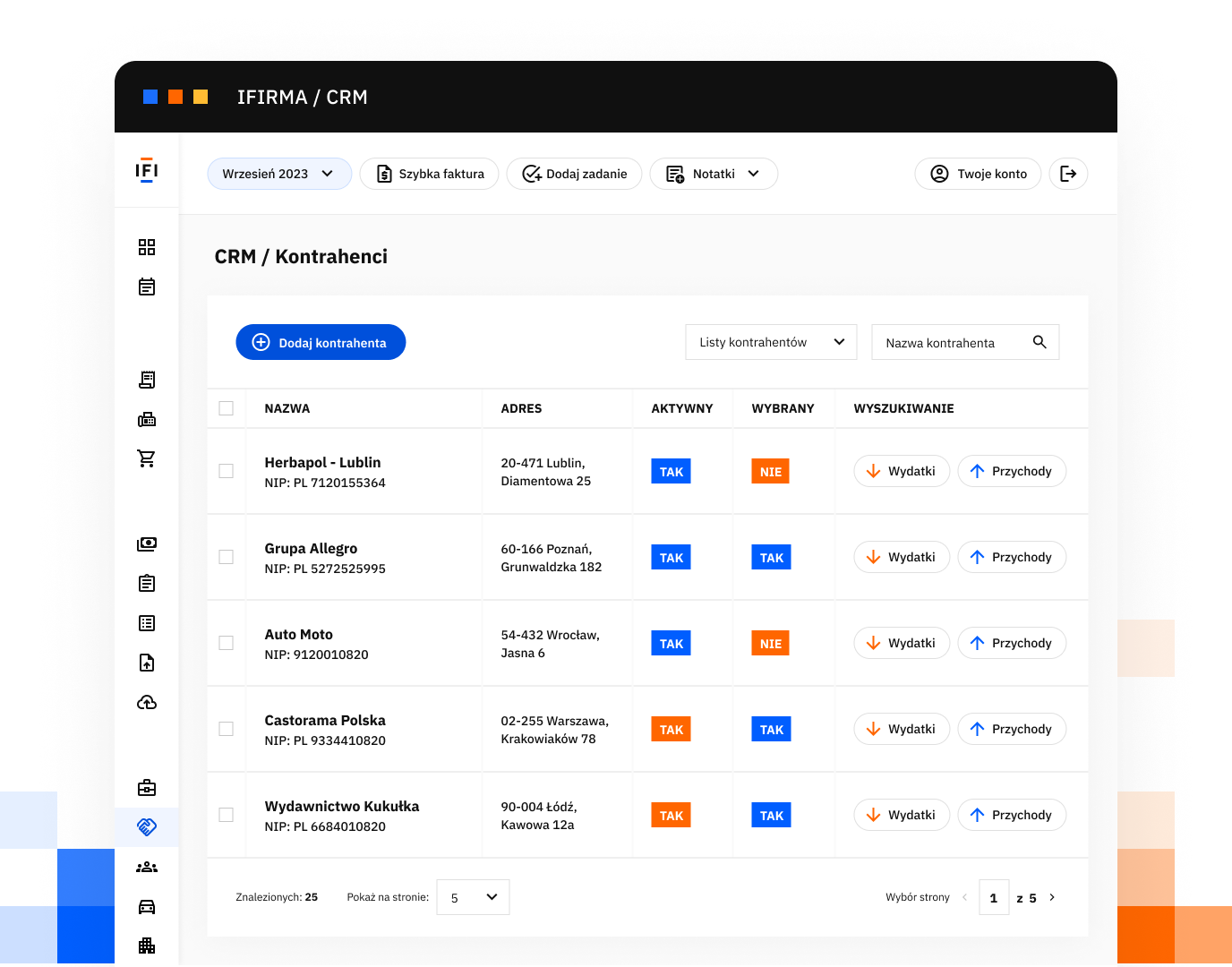
Task: Click the page number input field
Action: 994,897
